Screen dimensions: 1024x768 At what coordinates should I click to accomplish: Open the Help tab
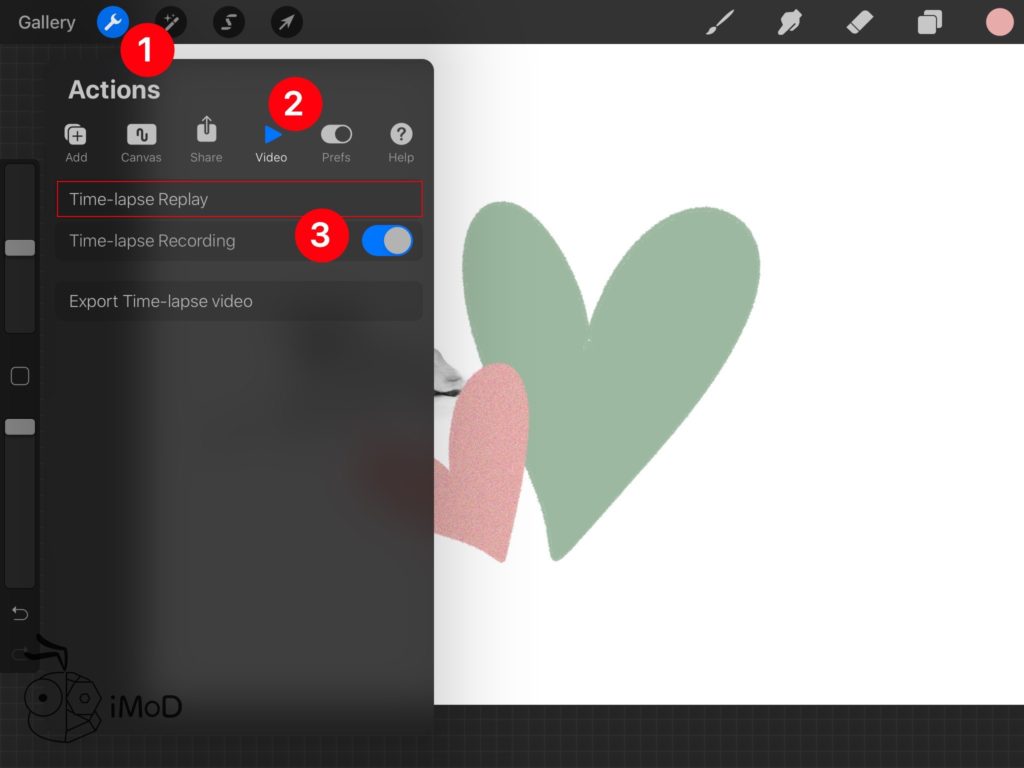point(401,143)
